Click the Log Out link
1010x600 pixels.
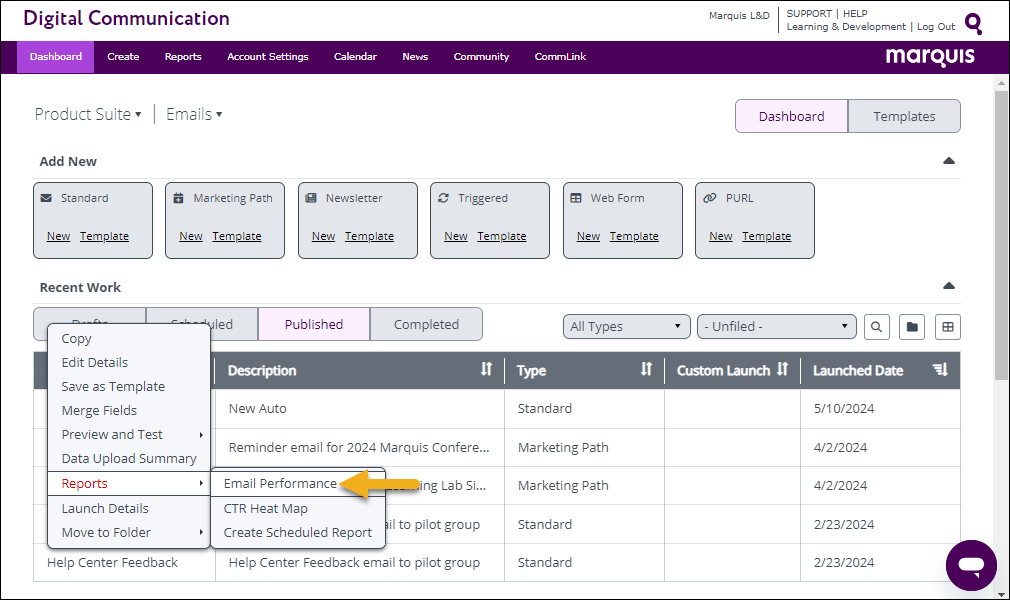pyautogui.click(x=936, y=26)
